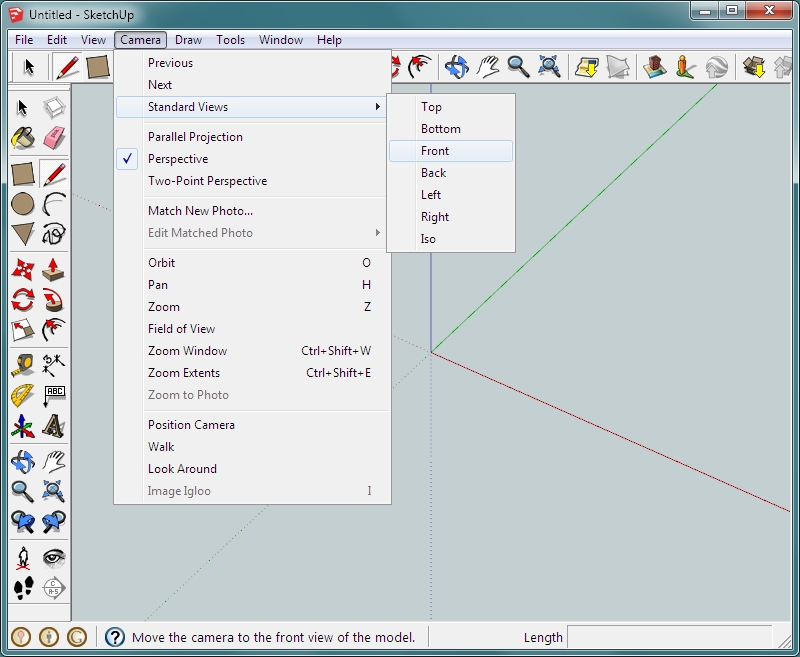Open the Draw menu
Screen dimensions: 800x657
click(188, 40)
